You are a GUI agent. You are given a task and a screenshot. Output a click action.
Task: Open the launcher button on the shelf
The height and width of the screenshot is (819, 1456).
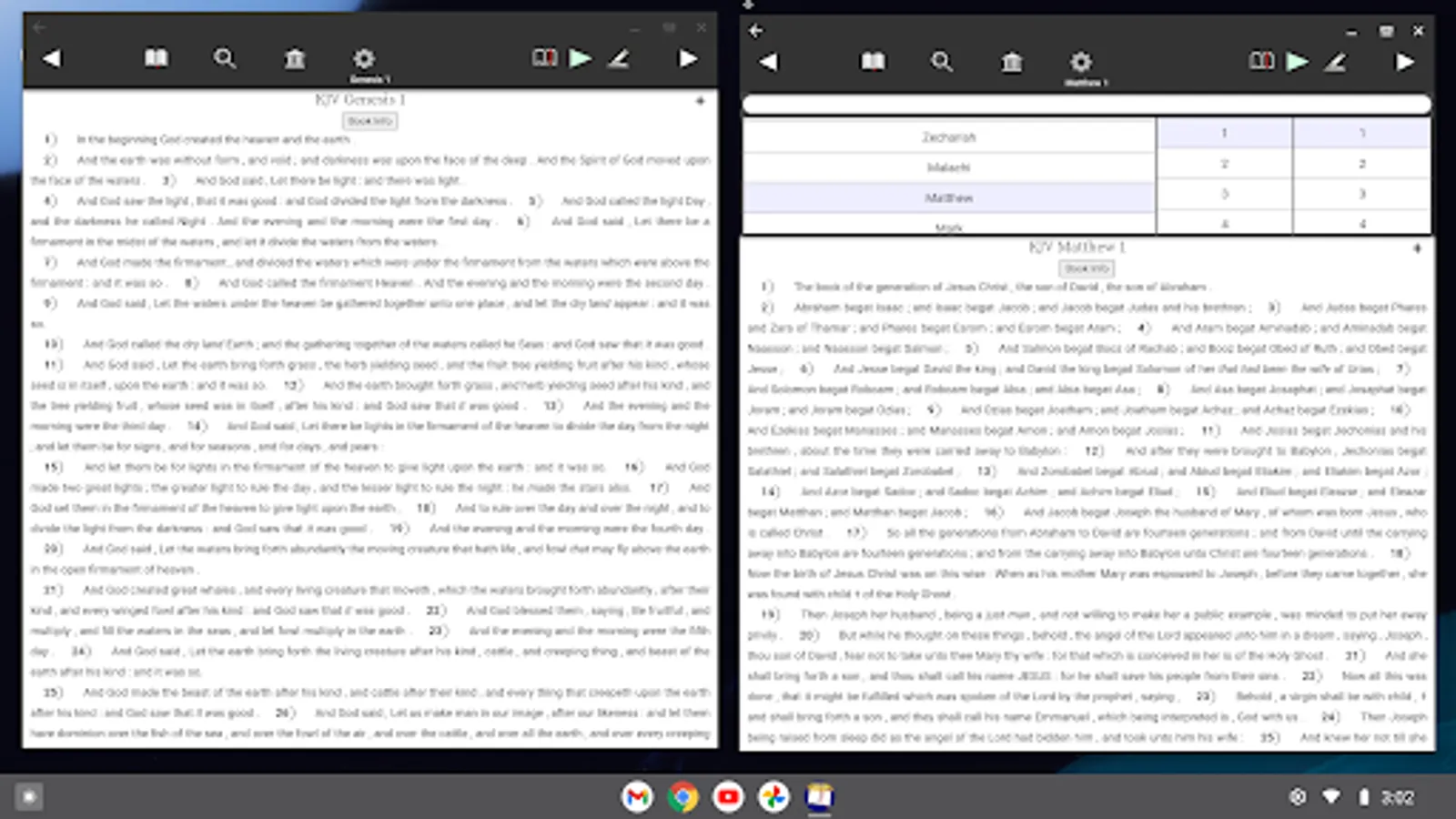29,797
